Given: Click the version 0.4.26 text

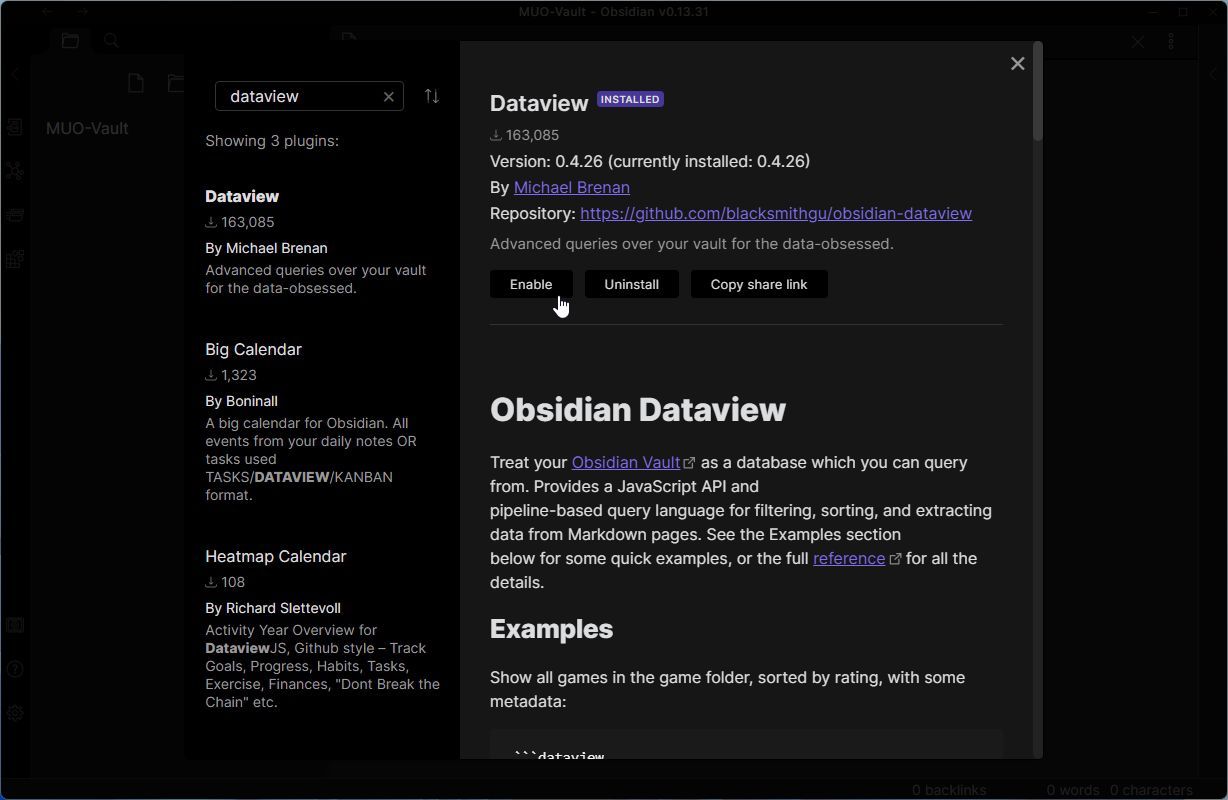Looking at the screenshot, I should pyautogui.click(x=650, y=161).
